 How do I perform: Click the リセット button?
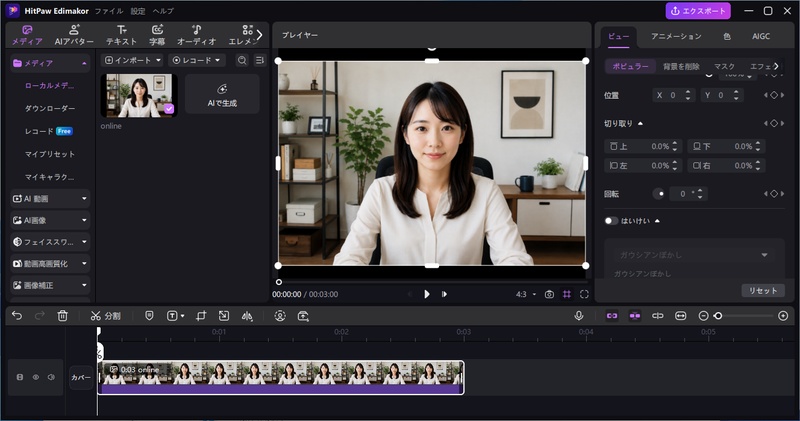pos(763,290)
